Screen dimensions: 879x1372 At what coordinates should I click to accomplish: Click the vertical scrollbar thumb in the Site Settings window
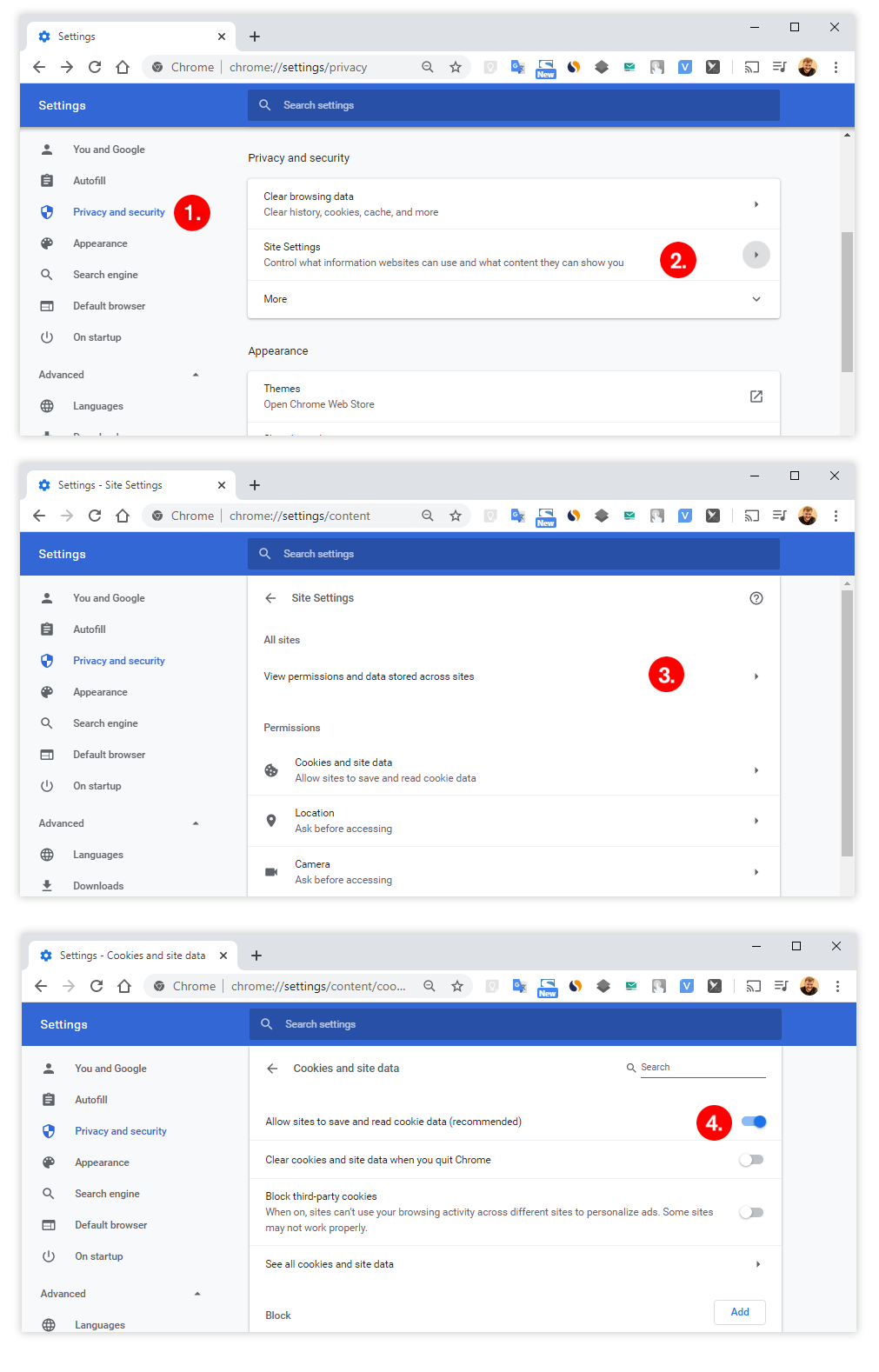pyautogui.click(x=847, y=723)
